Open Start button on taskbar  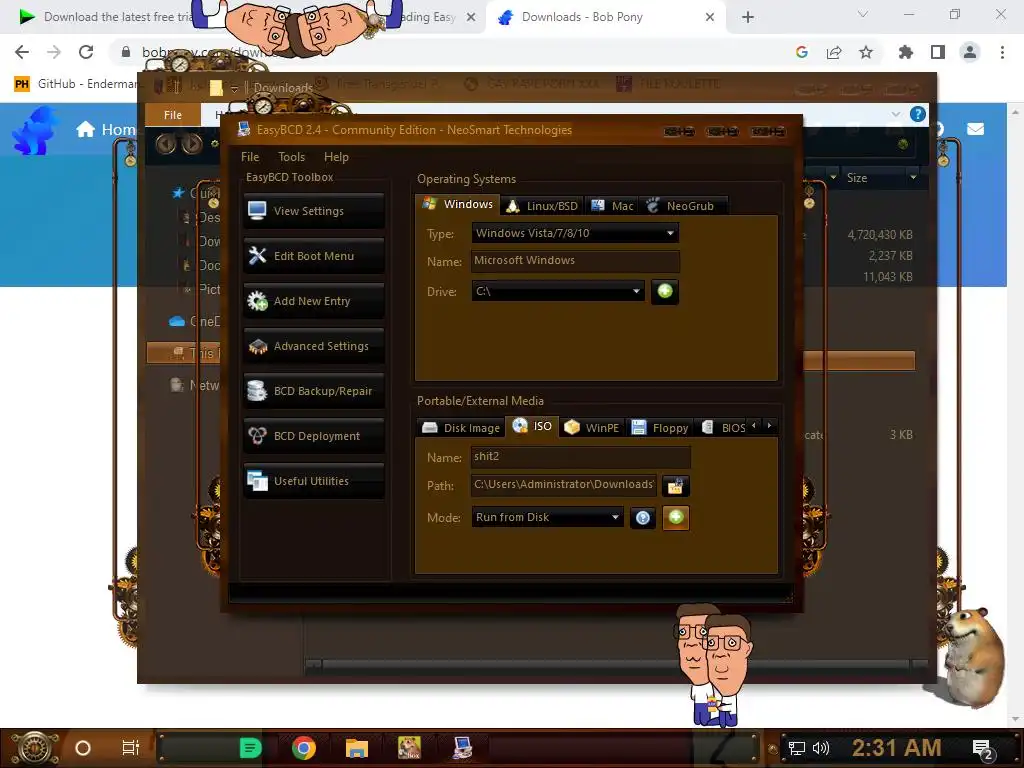(34, 748)
